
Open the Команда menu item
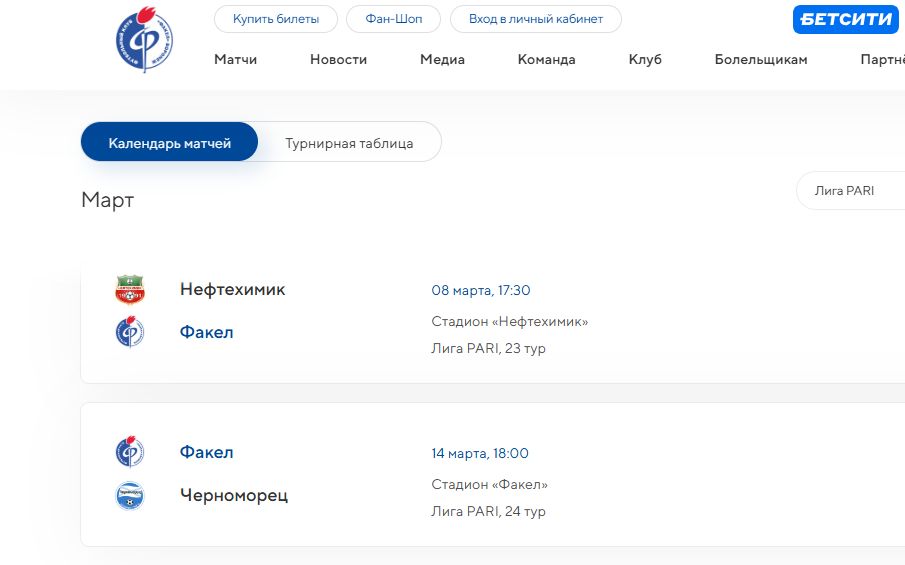[546, 59]
